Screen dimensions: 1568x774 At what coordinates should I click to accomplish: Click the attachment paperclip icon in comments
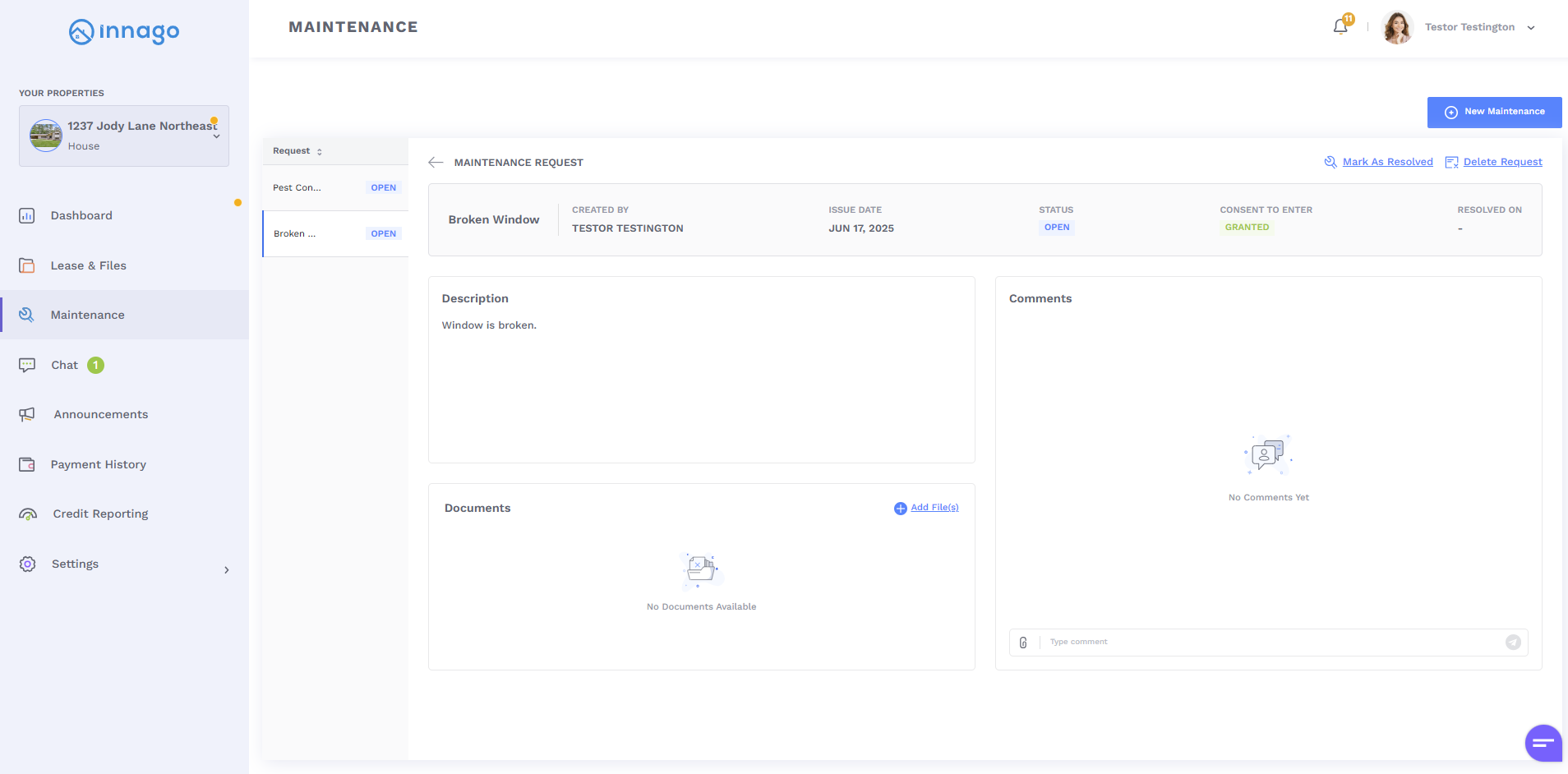pyautogui.click(x=1023, y=643)
